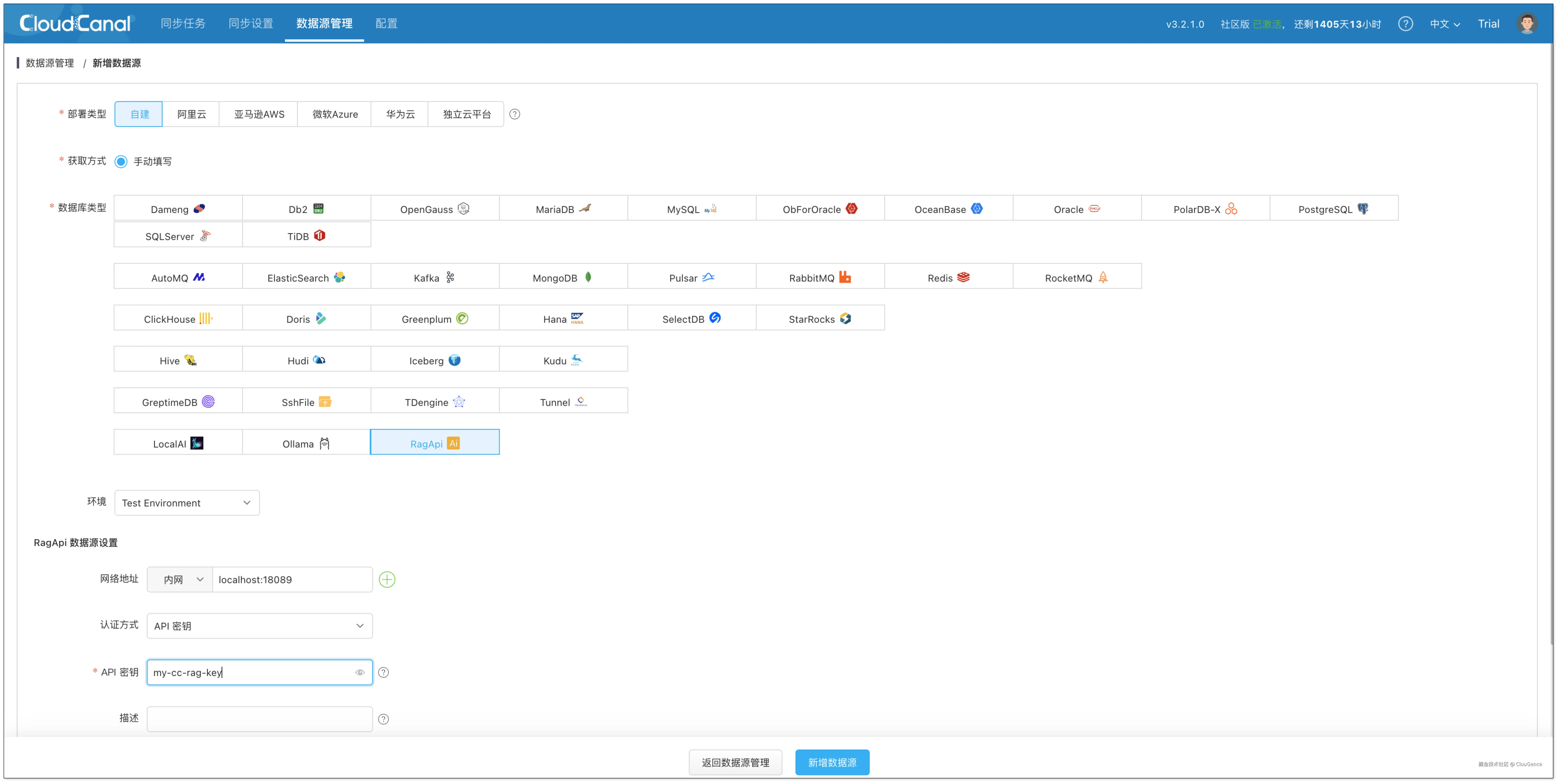The width and height of the screenshot is (1559, 784).
Task: Select the MySQL database type
Action: point(691,209)
